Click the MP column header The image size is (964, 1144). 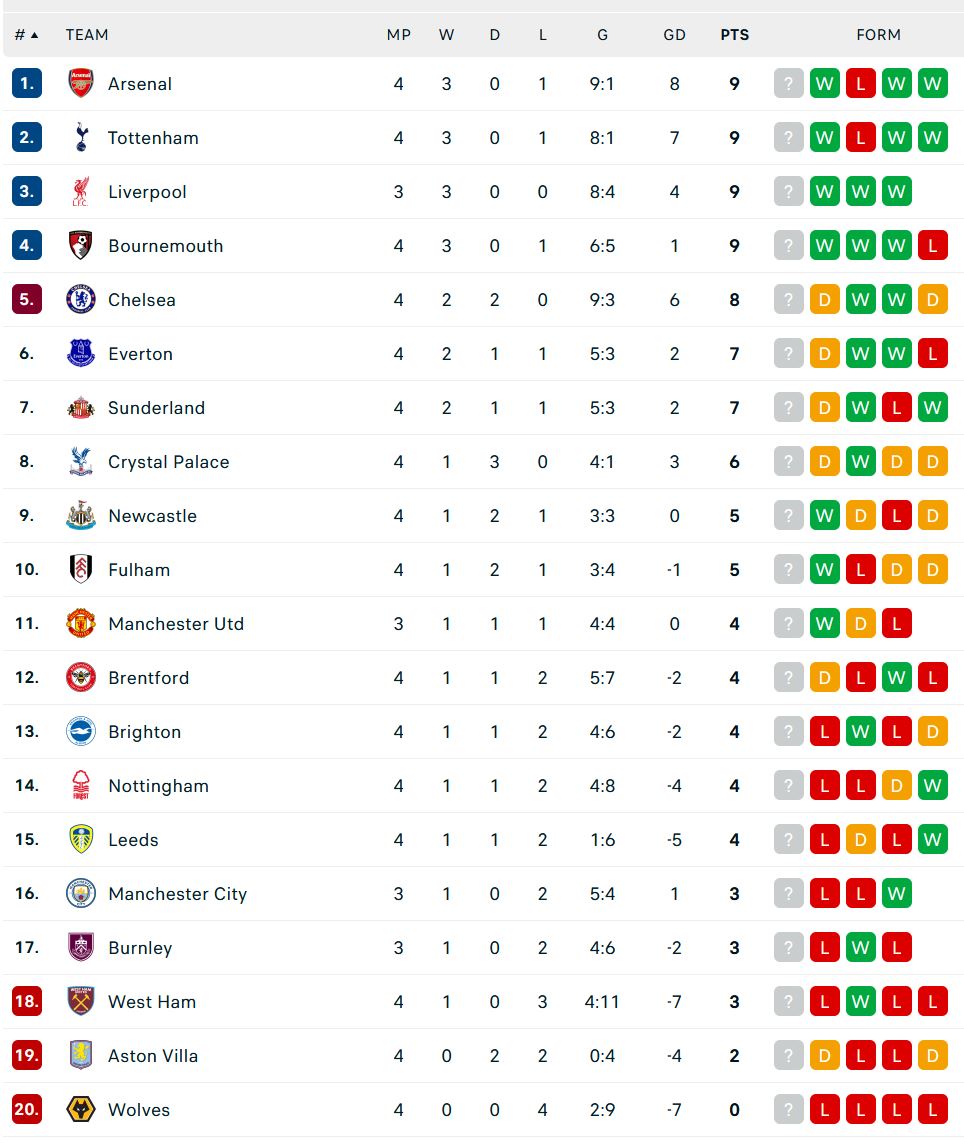click(398, 35)
